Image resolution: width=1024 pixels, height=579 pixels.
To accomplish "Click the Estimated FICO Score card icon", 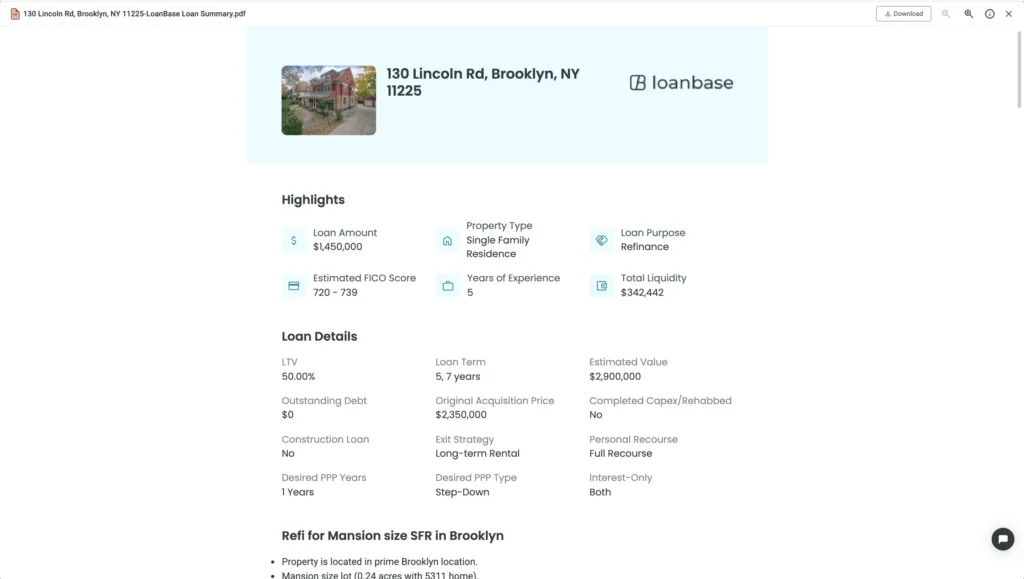I will tap(294, 286).
